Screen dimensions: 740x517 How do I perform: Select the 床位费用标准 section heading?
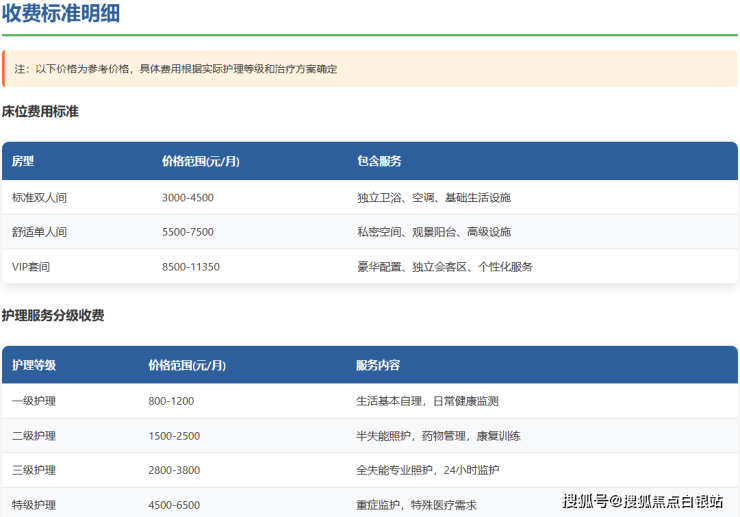[x=40, y=112]
